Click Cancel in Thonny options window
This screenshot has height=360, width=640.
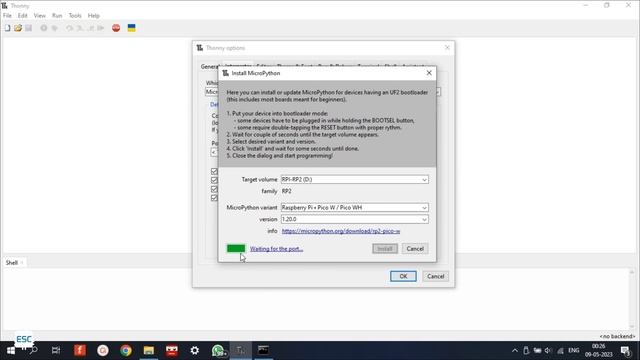436,276
